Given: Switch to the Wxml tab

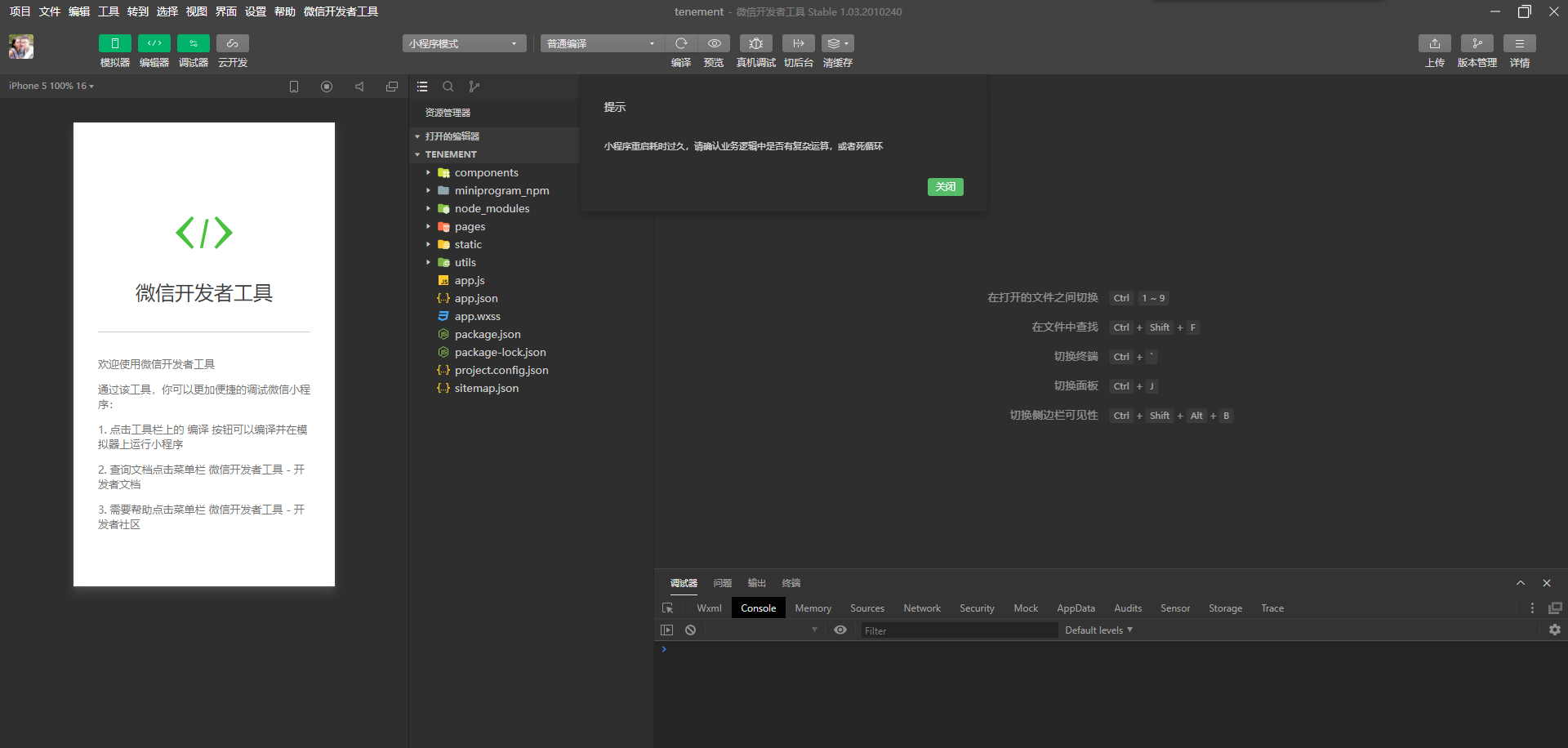Looking at the screenshot, I should 709,608.
